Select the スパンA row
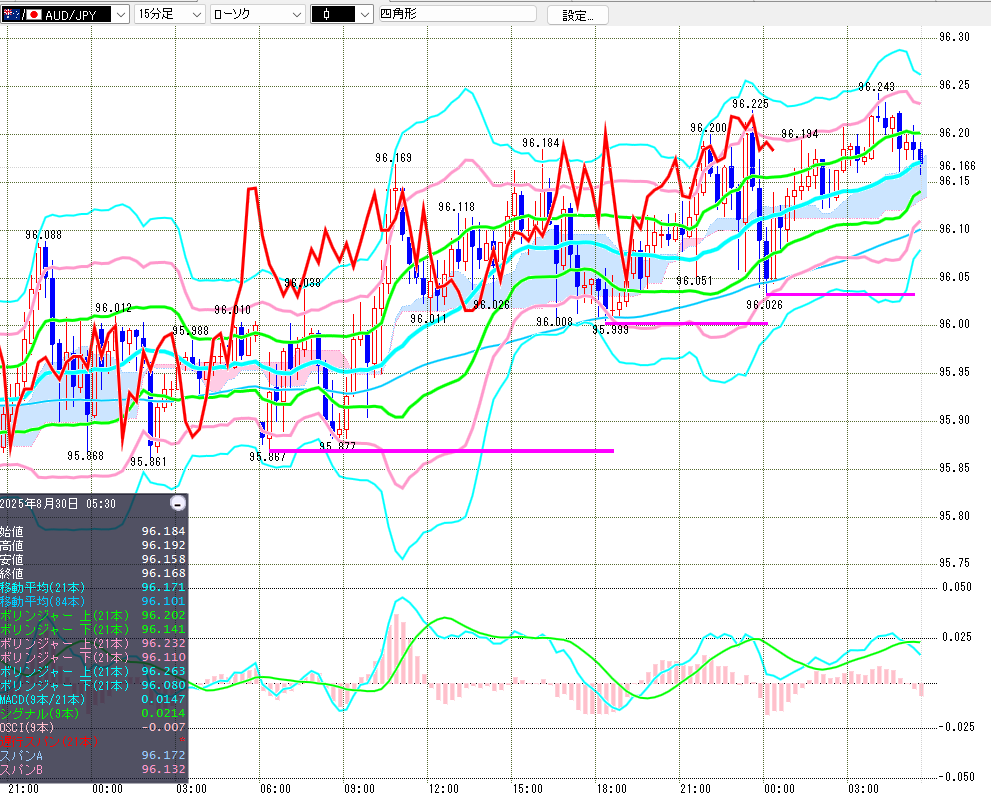 pyautogui.click(x=94, y=755)
